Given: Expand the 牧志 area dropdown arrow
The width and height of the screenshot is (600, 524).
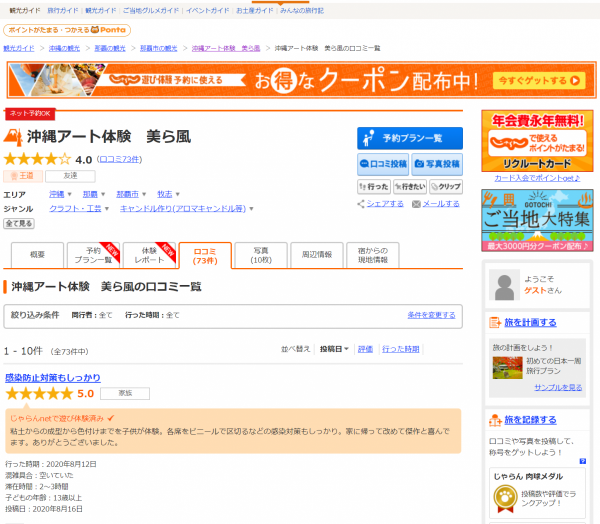Looking at the screenshot, I should [177, 194].
